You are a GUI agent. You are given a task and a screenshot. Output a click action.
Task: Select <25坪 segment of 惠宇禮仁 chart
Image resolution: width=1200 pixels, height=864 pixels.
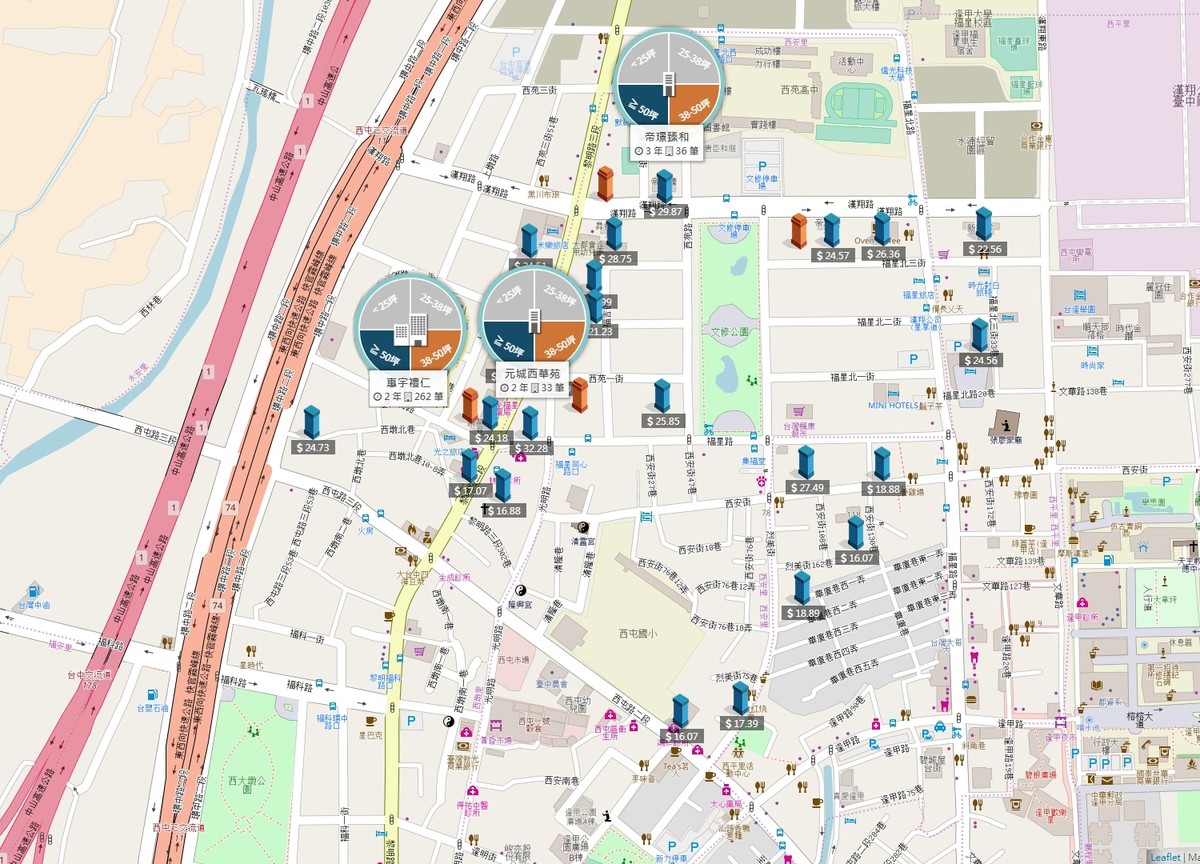tap(386, 303)
